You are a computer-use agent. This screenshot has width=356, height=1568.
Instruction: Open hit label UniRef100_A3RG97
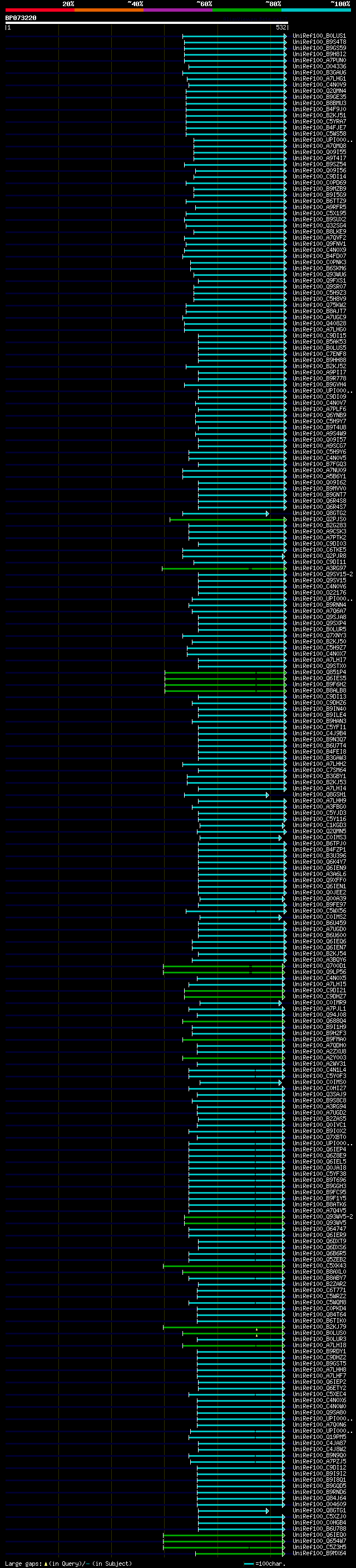(319, 568)
